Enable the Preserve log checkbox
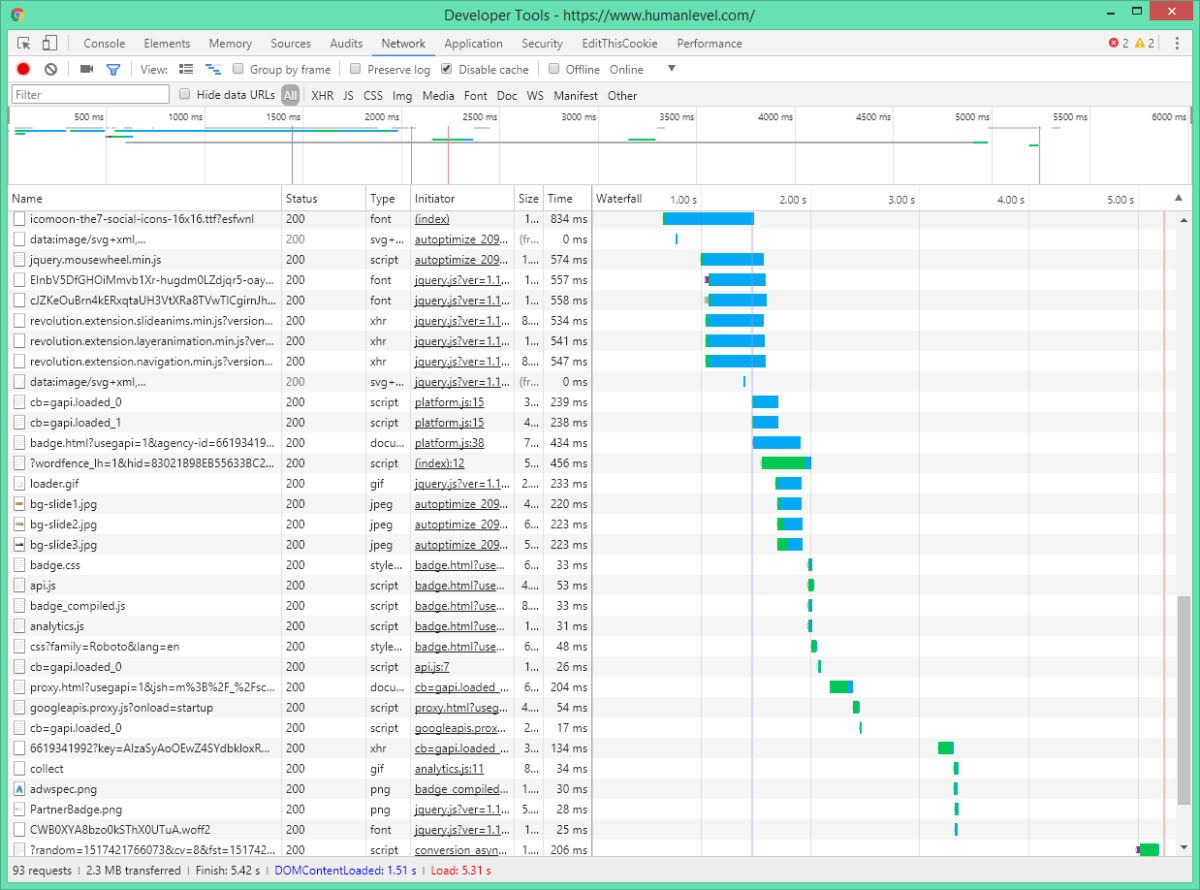 pos(355,69)
